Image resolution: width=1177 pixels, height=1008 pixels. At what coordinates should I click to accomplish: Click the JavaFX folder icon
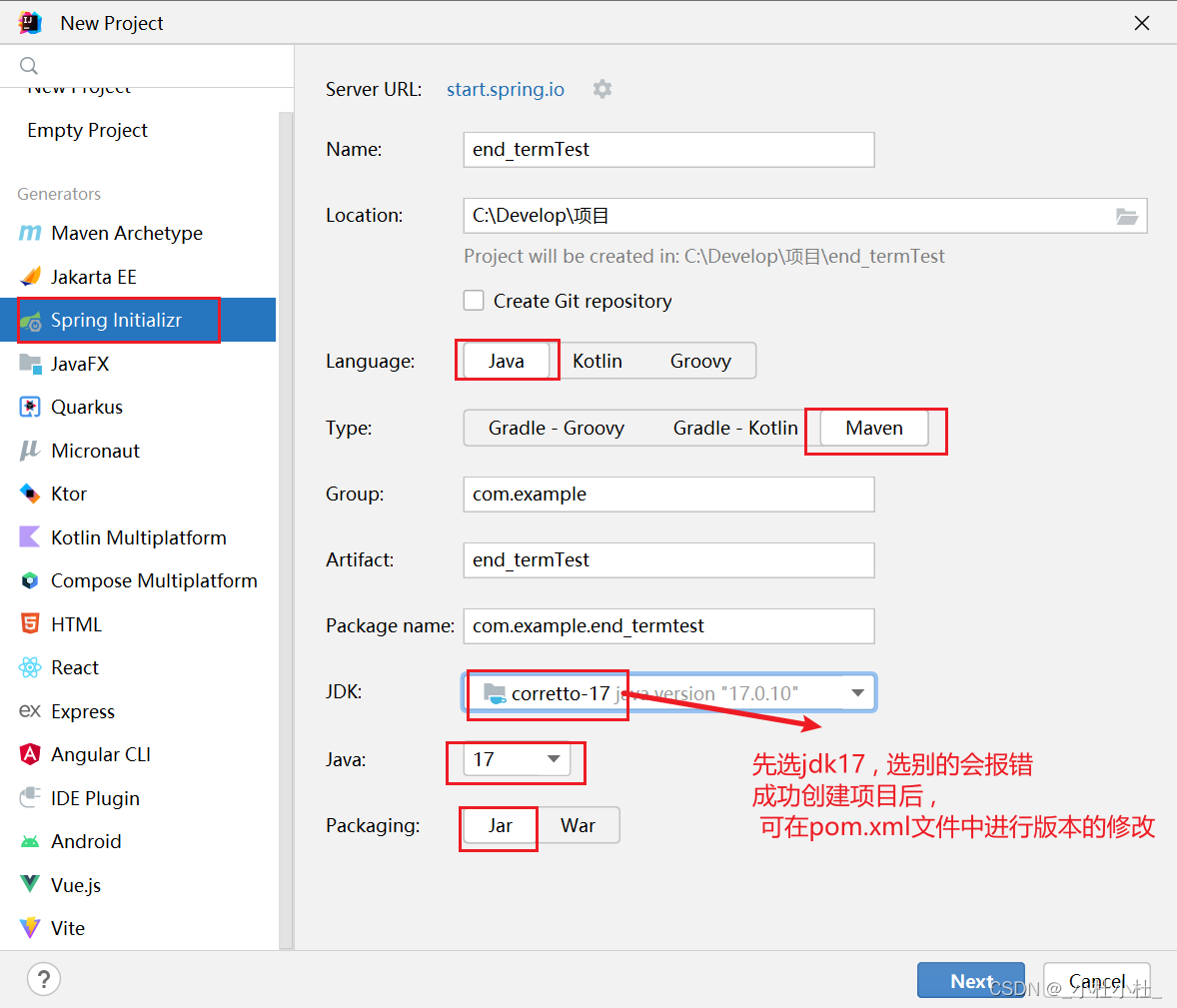click(30, 364)
